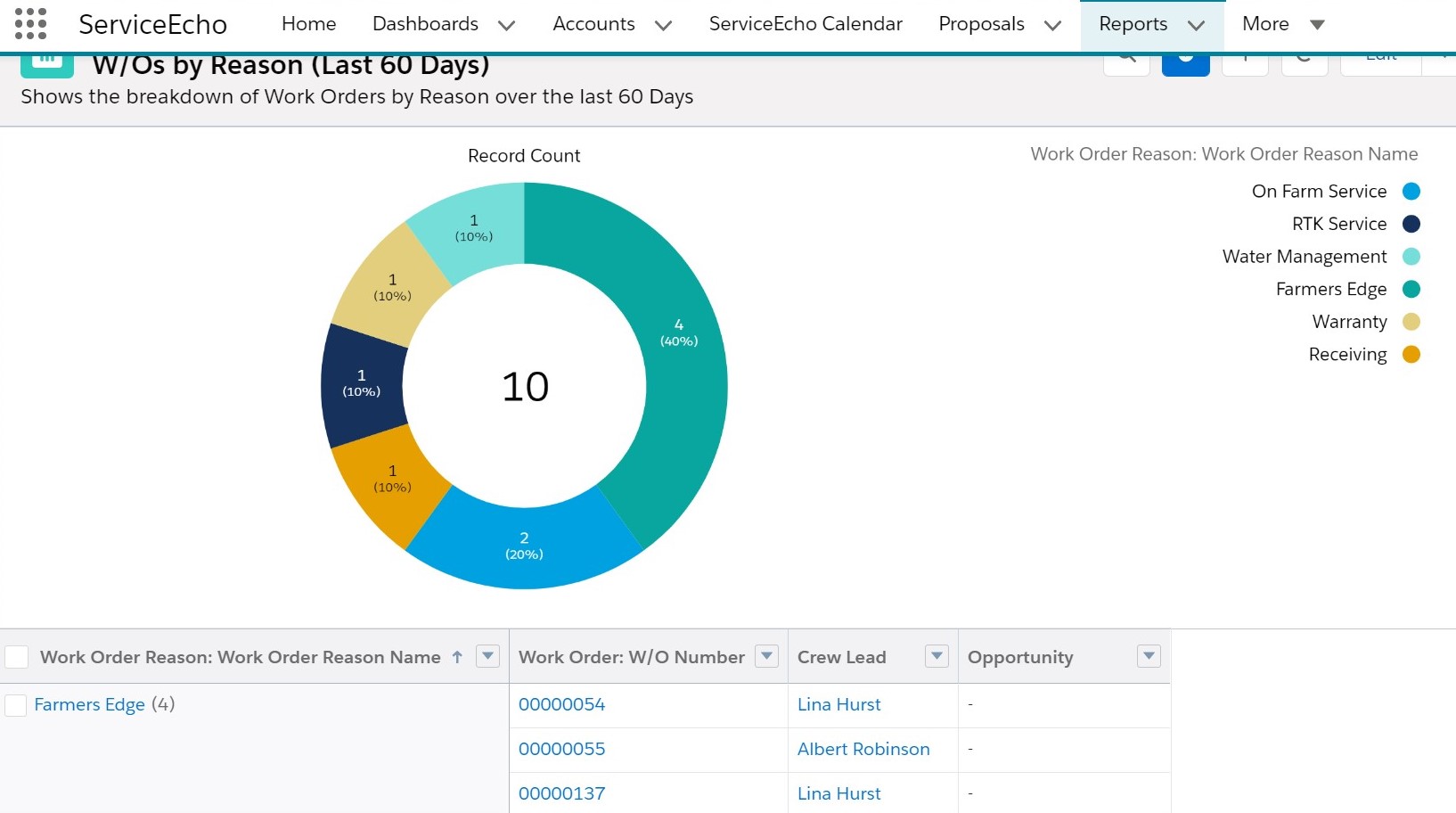Expand the Dashboards chevron menu
This screenshot has width=1456, height=813.
tap(506, 25)
